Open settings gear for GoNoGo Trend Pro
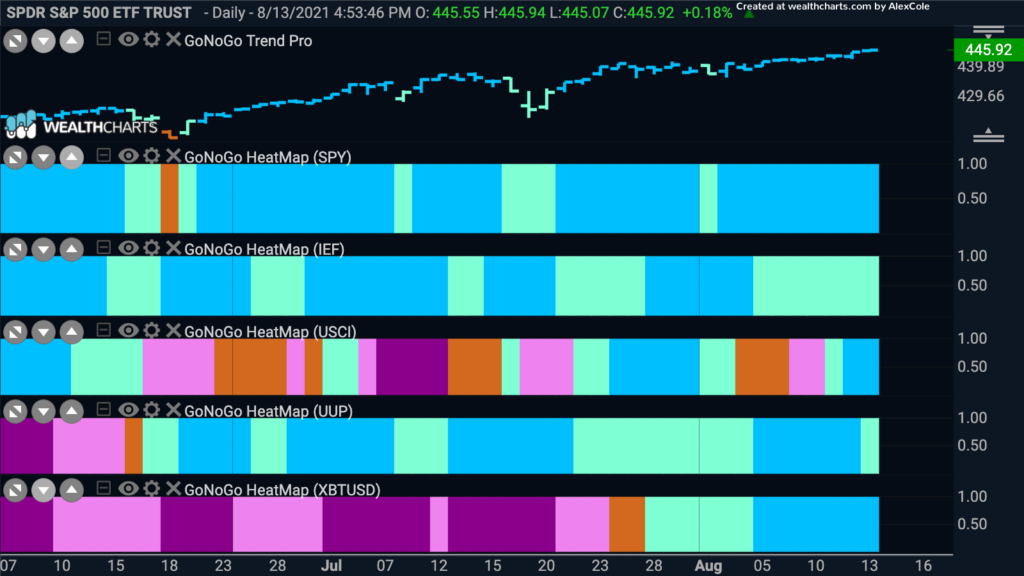1024x576 pixels. click(152, 39)
